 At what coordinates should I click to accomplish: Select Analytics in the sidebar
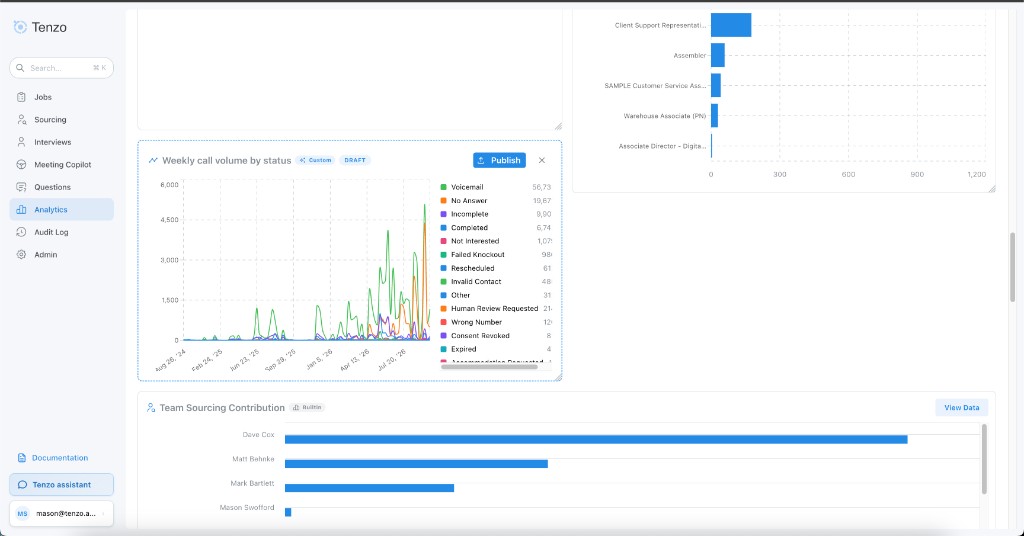61,210
